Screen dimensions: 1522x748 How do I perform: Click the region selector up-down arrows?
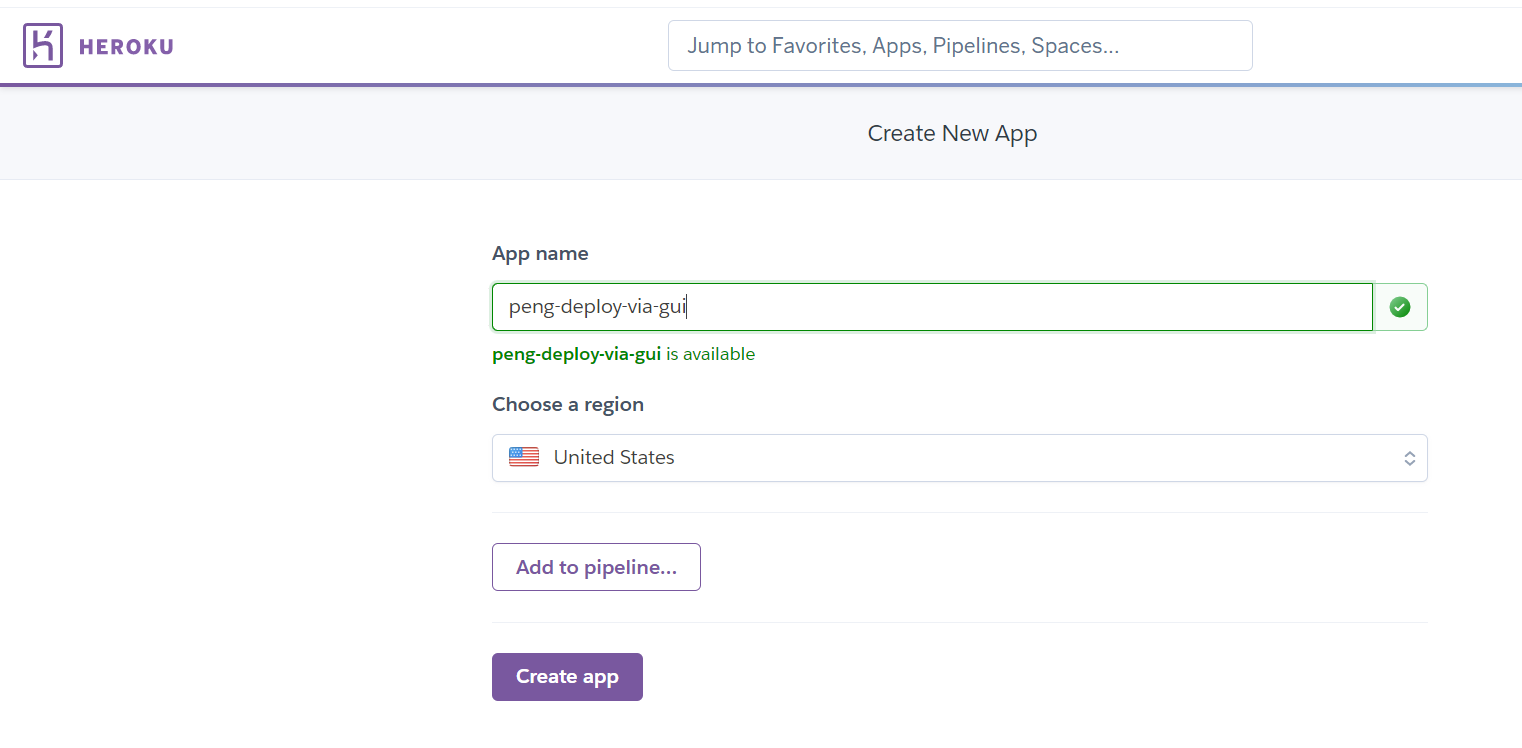[x=1409, y=458]
